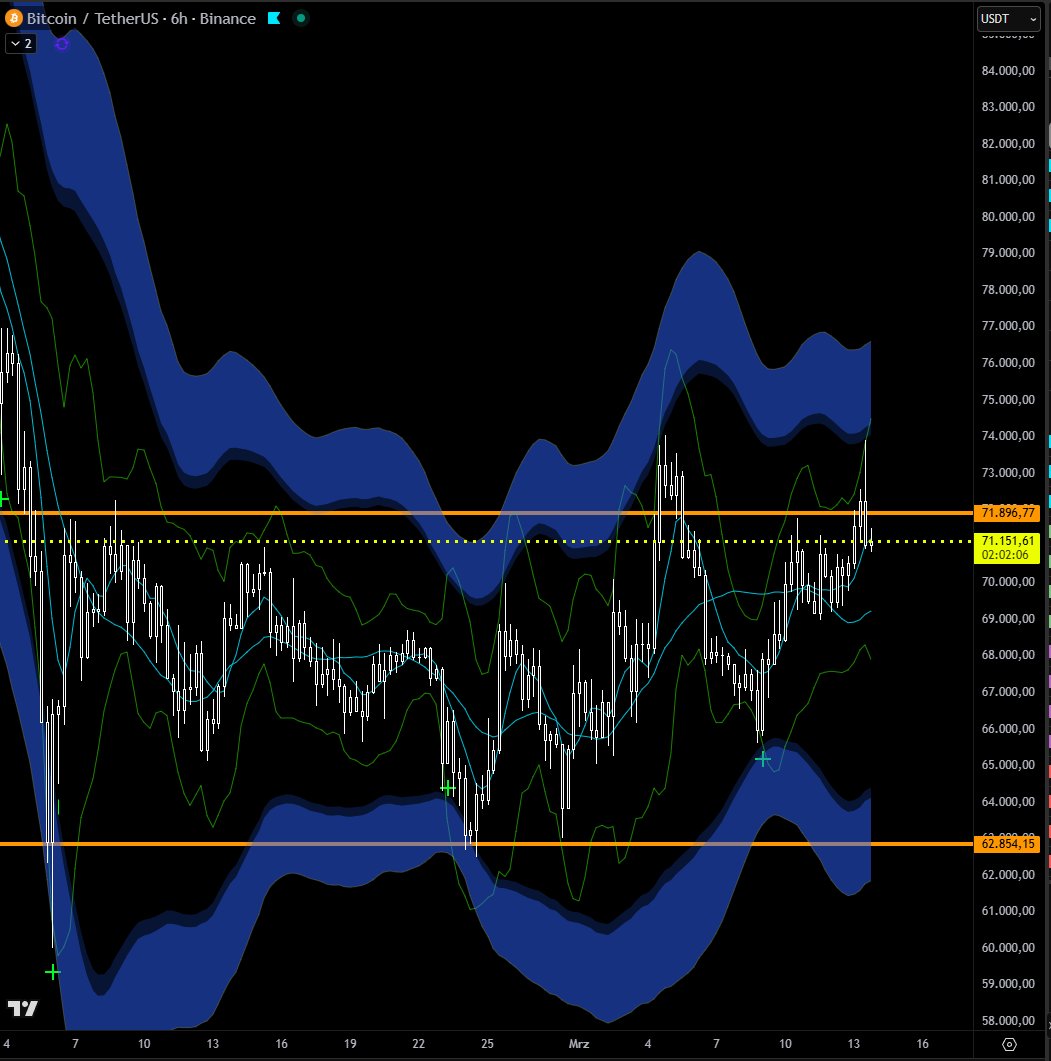Click the orange Bitcoin symbol logo

[x=14, y=18]
